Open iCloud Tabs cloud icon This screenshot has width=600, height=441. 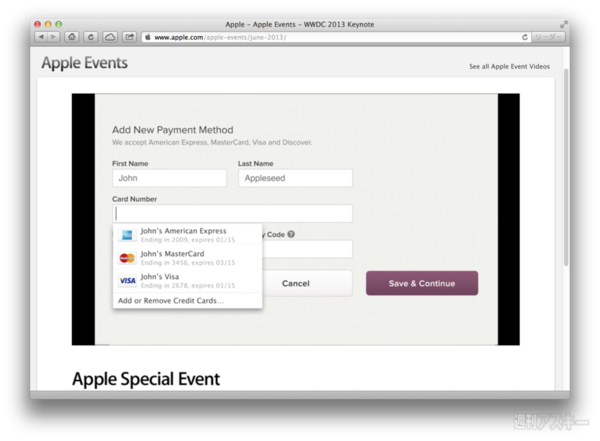[110, 37]
